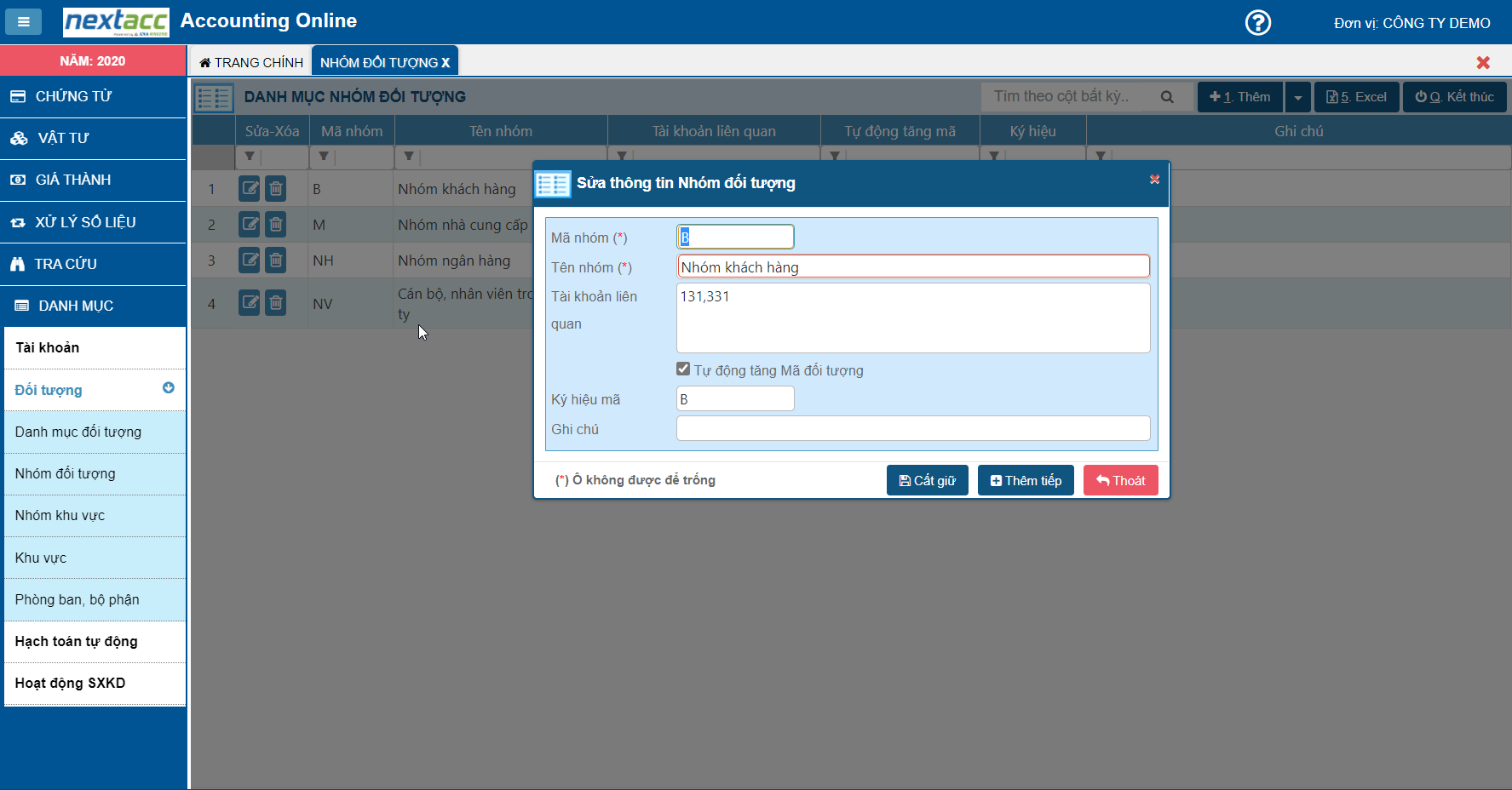Click delete trash icon for row 2
This screenshot has height=790, width=1512.
click(x=276, y=225)
